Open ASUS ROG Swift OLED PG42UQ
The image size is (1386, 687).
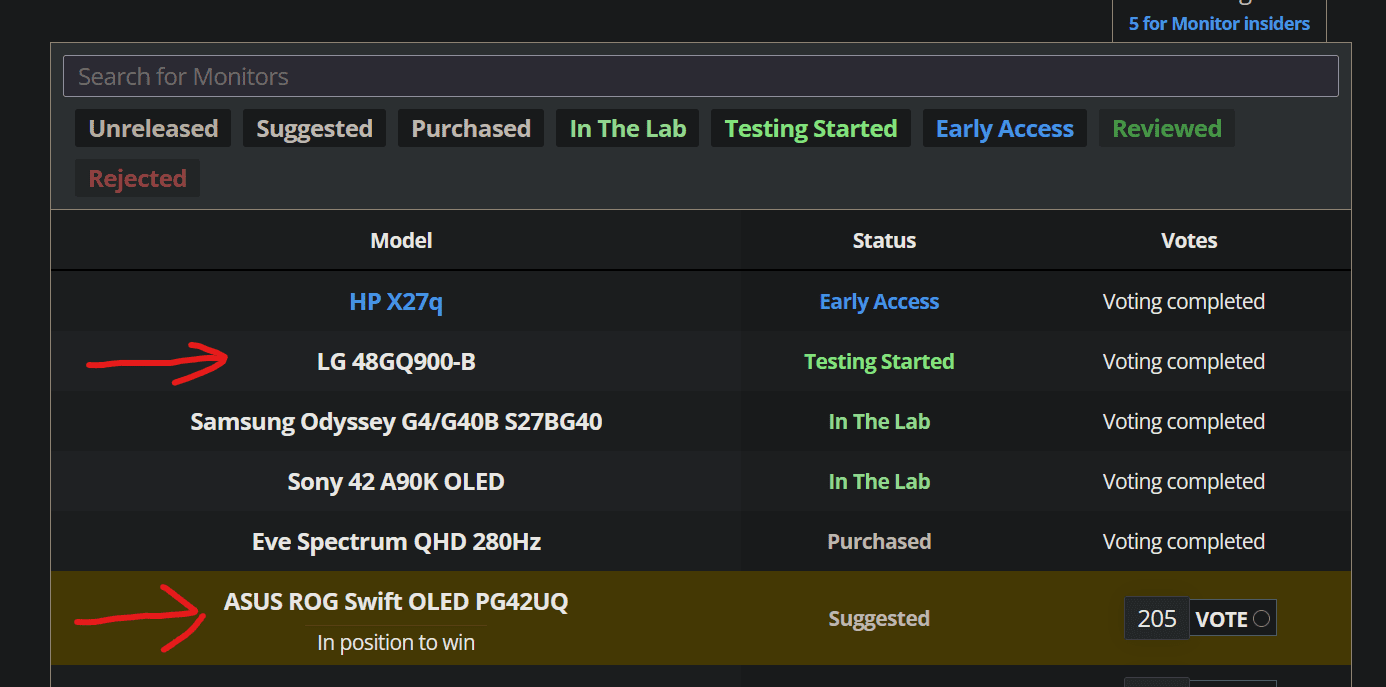click(396, 601)
